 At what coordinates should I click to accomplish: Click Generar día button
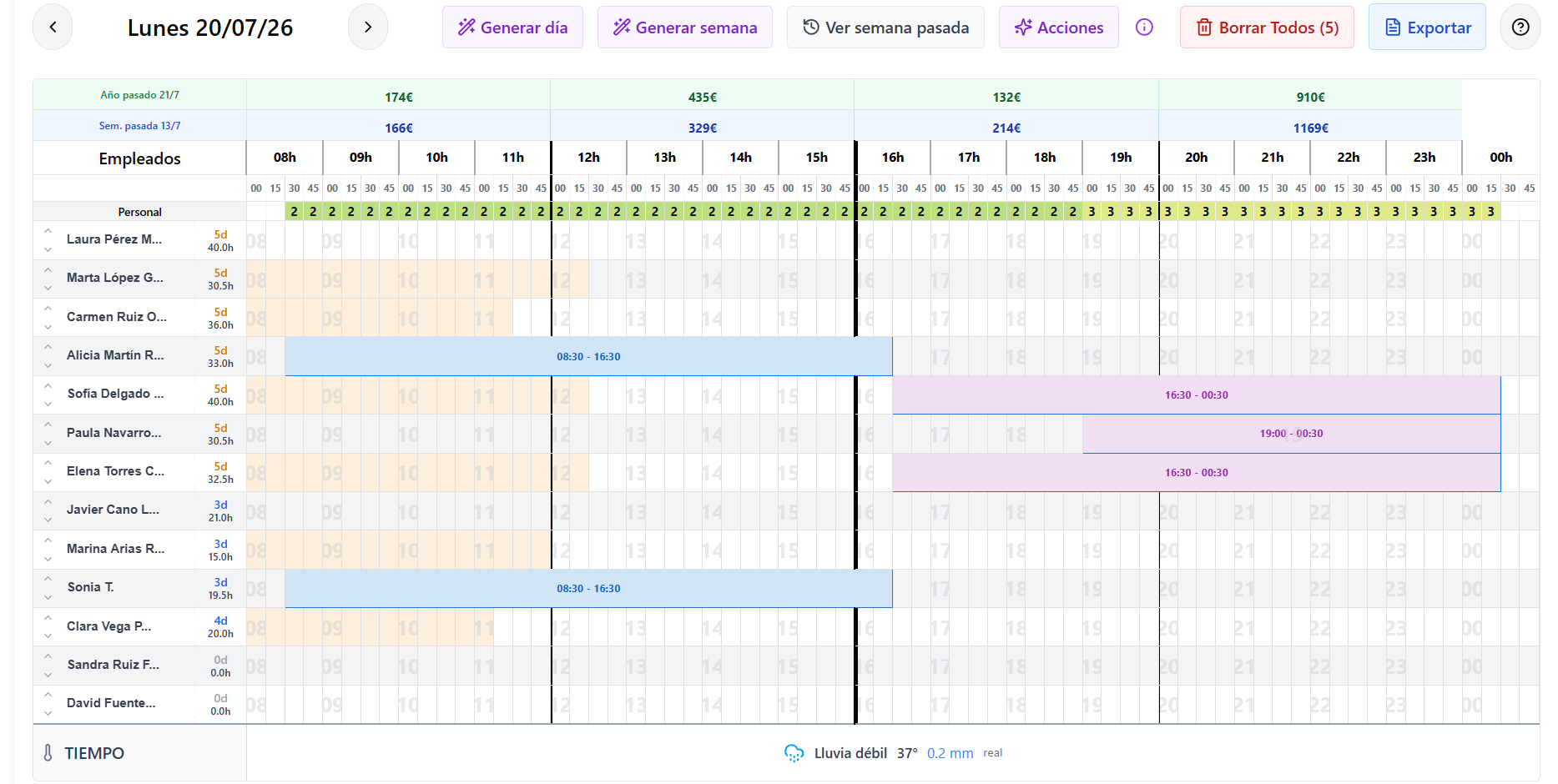(512, 28)
